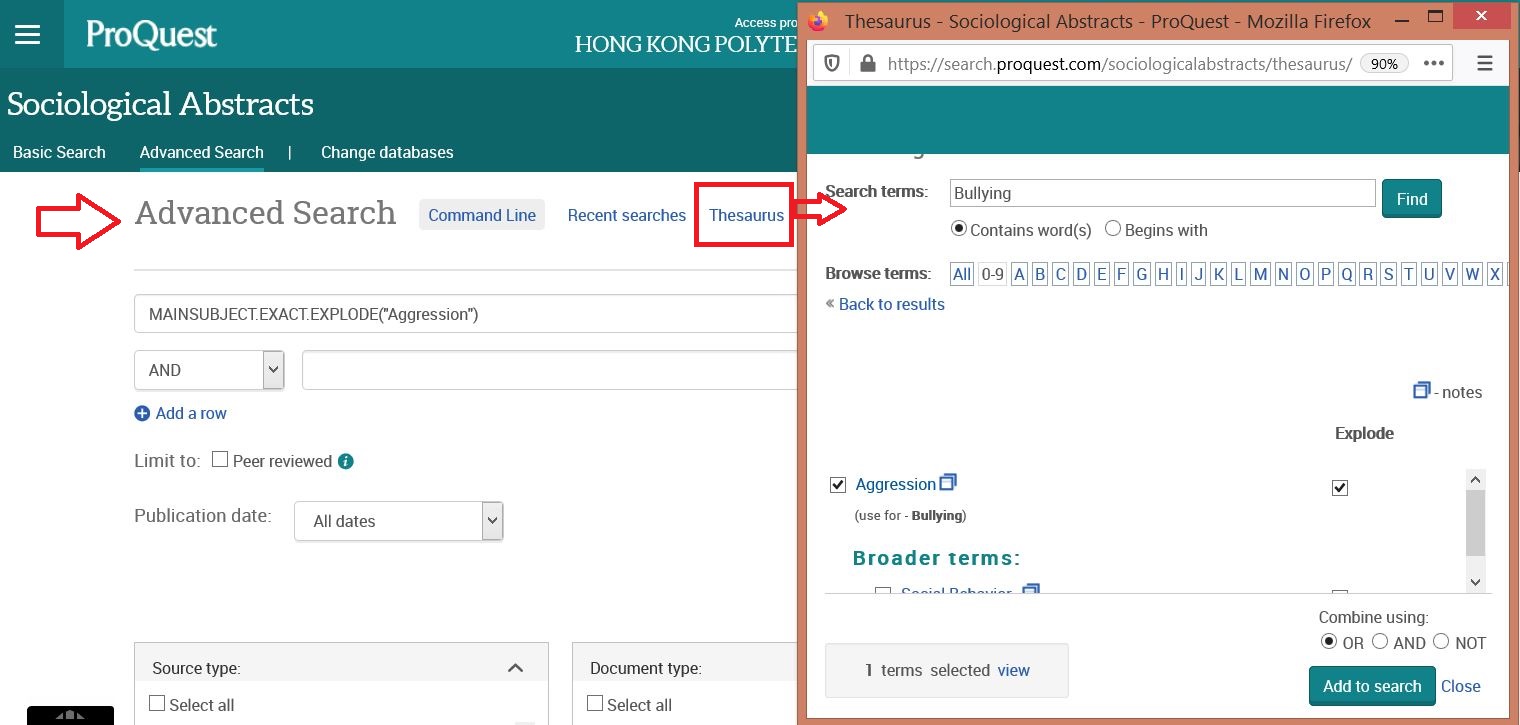
Task: Browse terms starting with letter B
Action: coord(1040,274)
